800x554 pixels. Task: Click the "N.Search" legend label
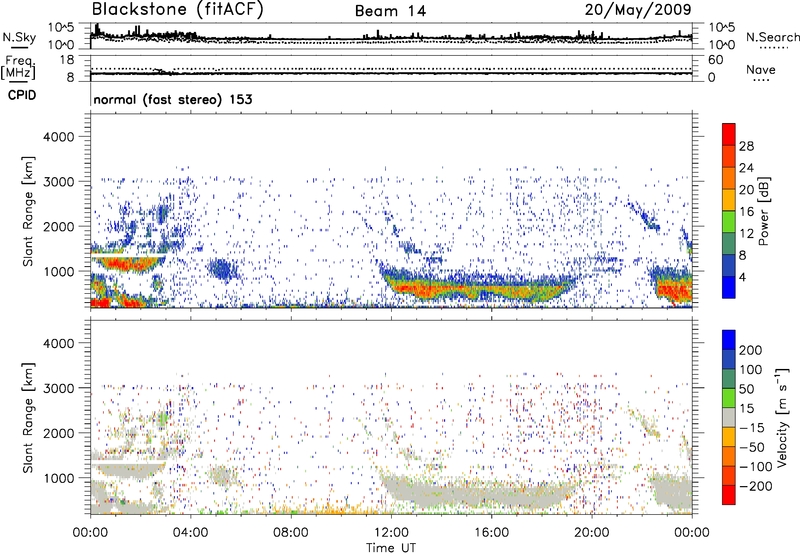tap(772, 37)
